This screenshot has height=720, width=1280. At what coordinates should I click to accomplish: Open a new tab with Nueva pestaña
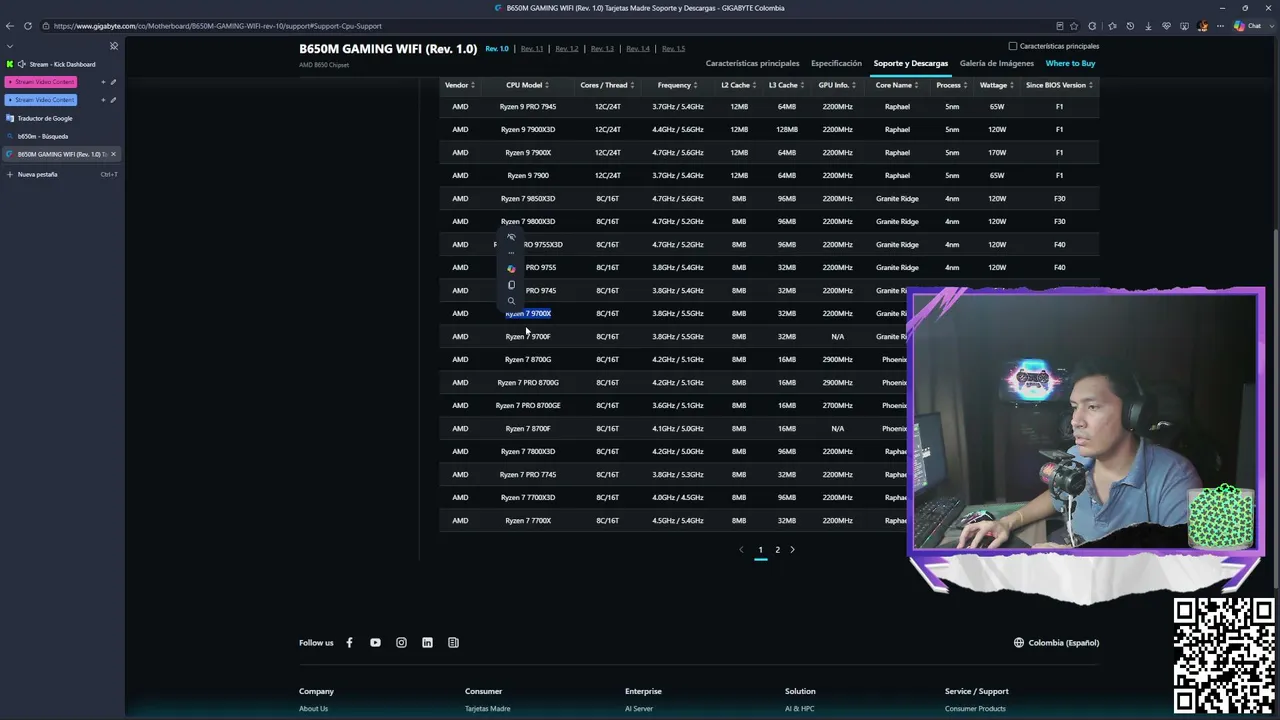click(x=62, y=174)
